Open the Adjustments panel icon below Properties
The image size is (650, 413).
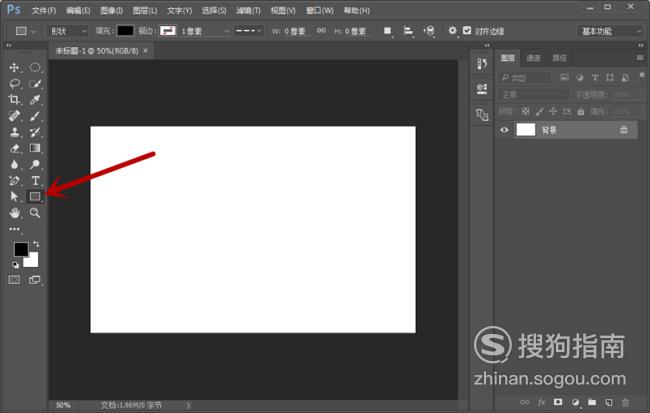point(482,114)
